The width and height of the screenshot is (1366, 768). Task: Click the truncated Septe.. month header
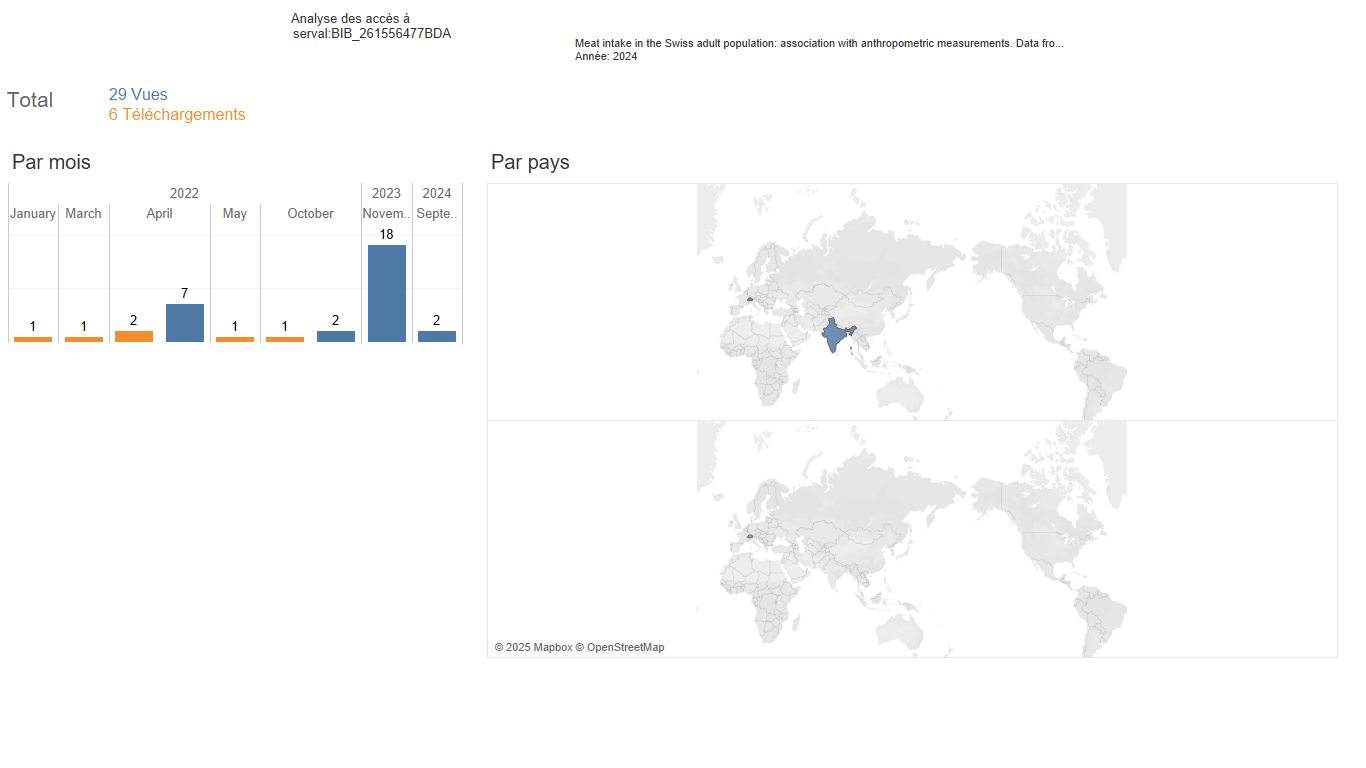(x=437, y=214)
